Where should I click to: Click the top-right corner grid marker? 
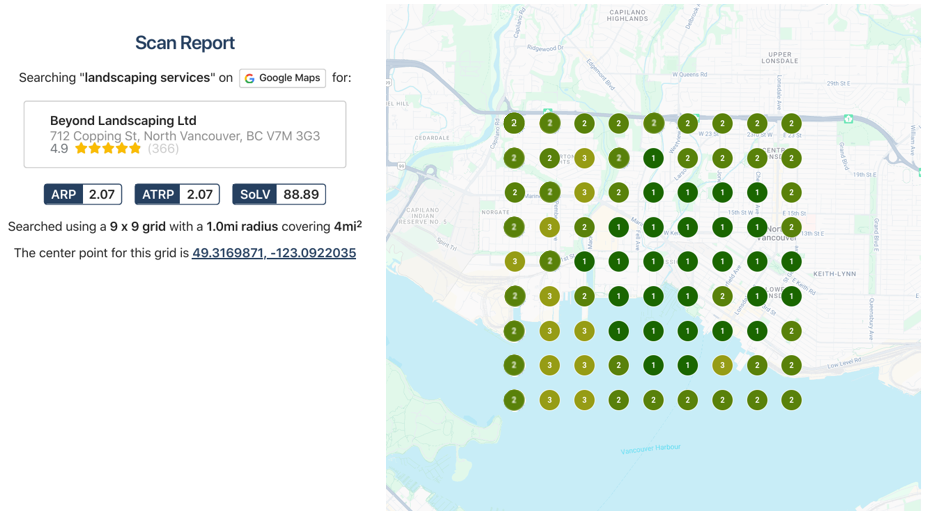(791, 124)
